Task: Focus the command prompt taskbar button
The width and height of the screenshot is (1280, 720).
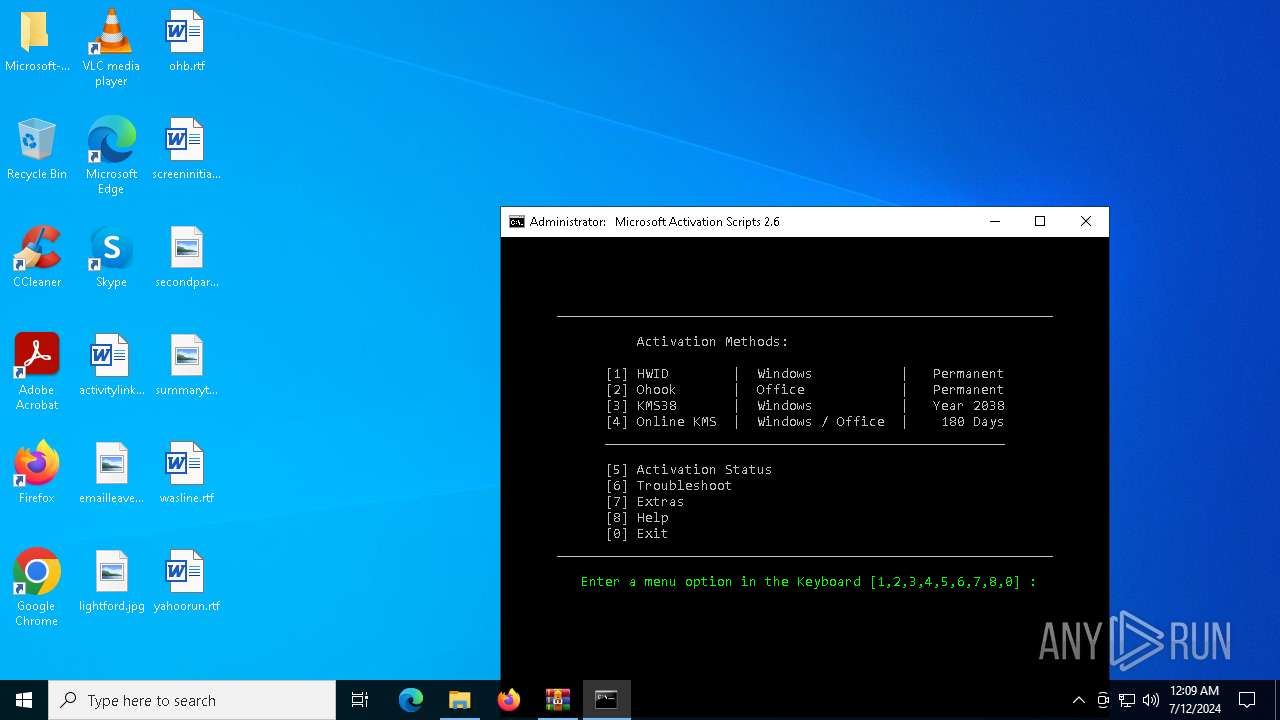Action: [607, 700]
